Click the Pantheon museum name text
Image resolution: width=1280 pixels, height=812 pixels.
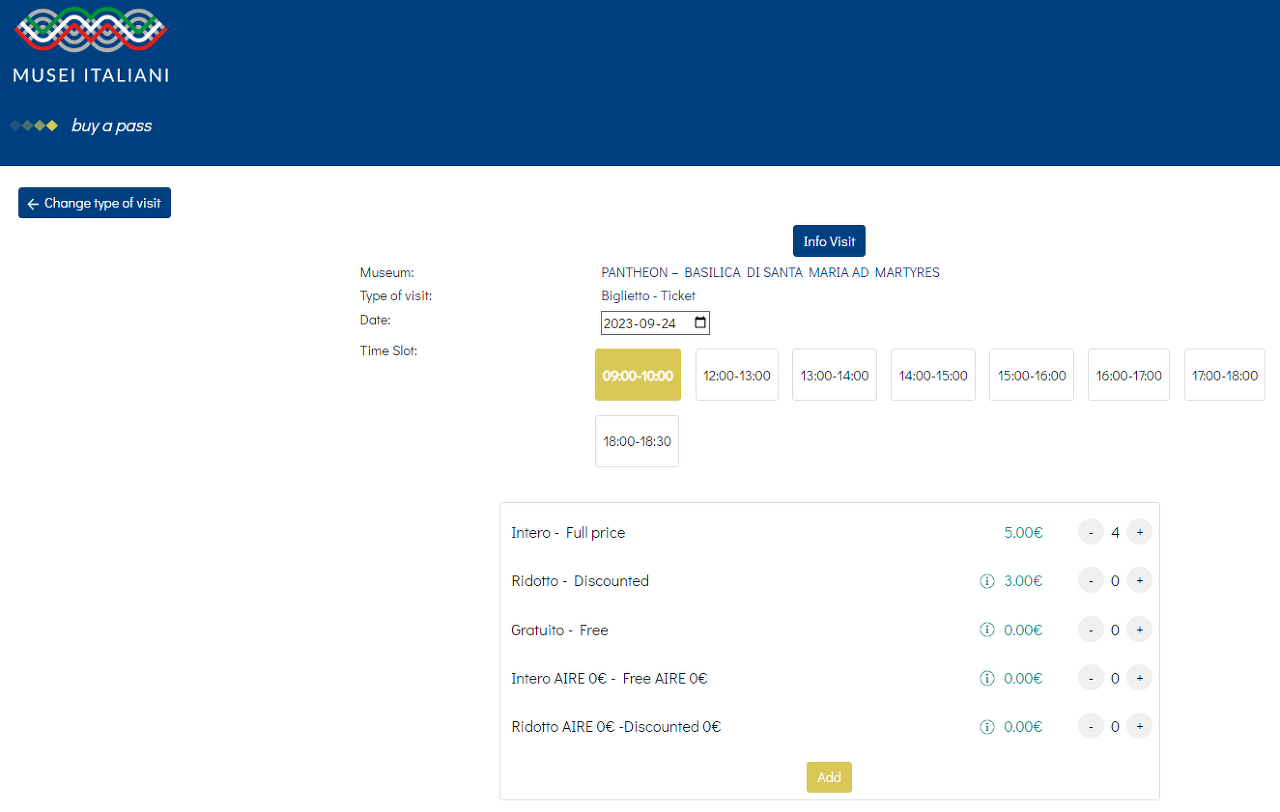pos(770,272)
